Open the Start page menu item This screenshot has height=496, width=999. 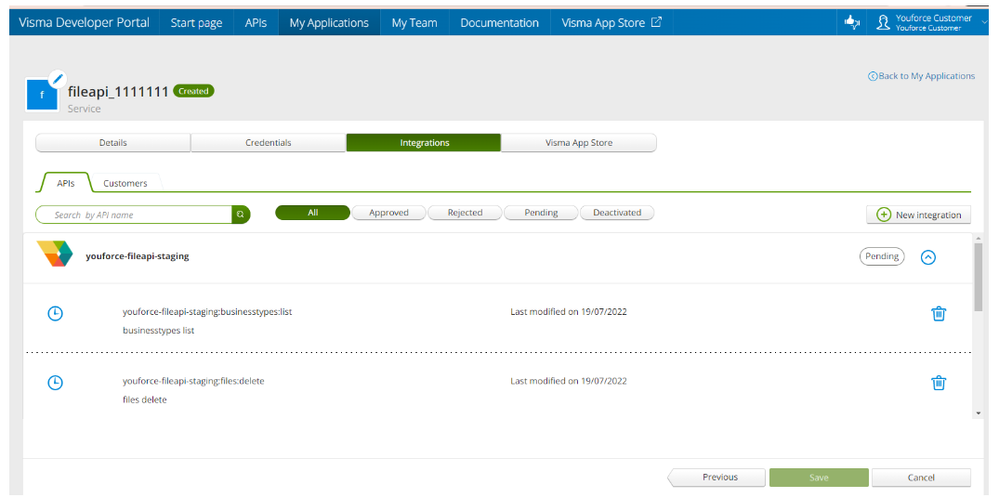196,23
